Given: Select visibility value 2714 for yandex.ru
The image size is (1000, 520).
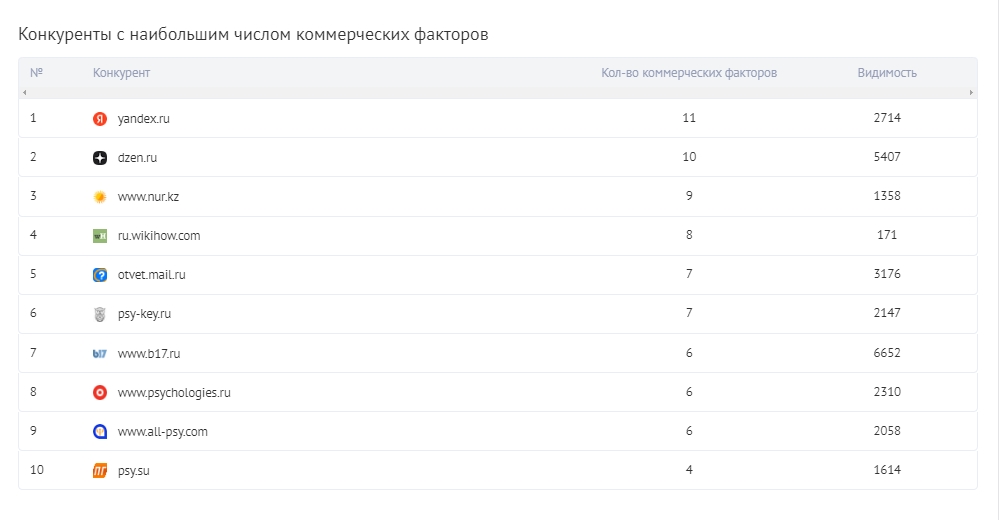Looking at the screenshot, I should (x=887, y=118).
